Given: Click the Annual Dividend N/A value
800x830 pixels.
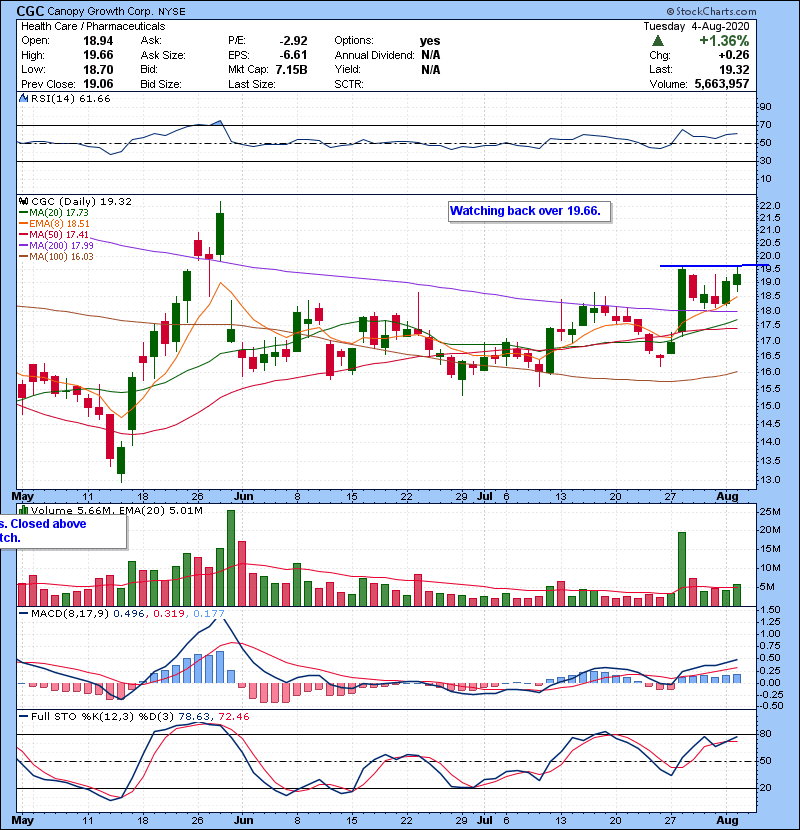Looking at the screenshot, I should pos(430,55).
